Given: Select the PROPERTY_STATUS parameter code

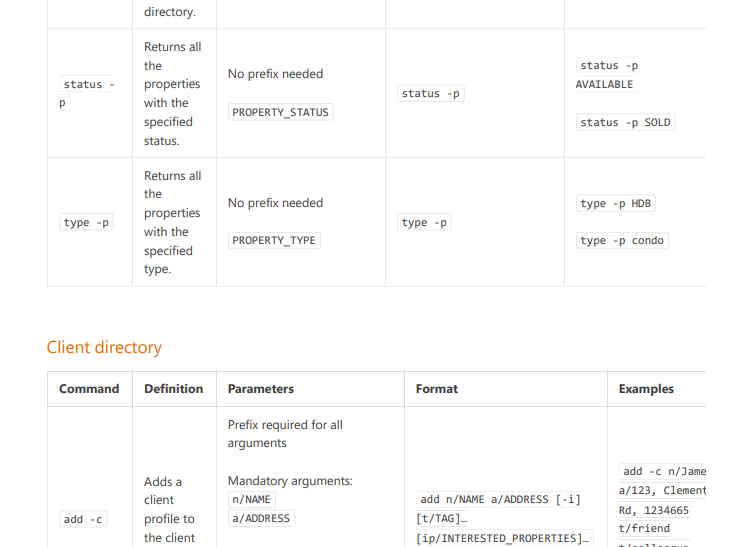Looking at the screenshot, I should tap(280, 112).
